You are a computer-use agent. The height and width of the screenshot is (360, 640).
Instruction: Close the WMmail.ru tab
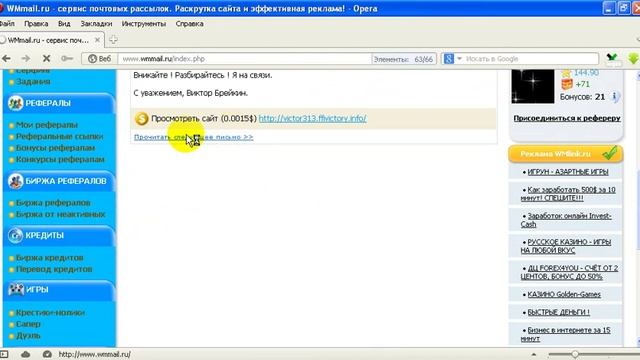pyautogui.click(x=97, y=40)
